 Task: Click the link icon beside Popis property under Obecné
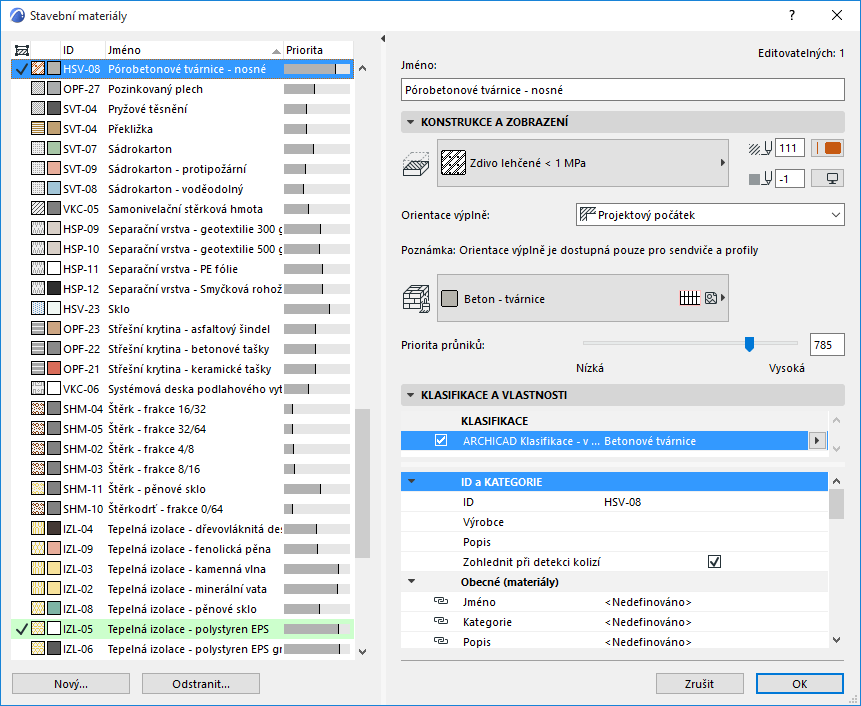click(441, 641)
